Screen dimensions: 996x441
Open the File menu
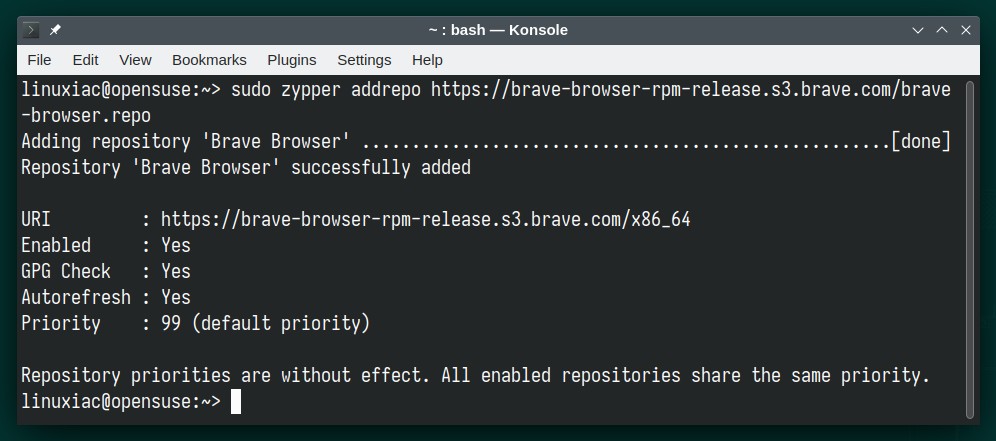coord(39,60)
